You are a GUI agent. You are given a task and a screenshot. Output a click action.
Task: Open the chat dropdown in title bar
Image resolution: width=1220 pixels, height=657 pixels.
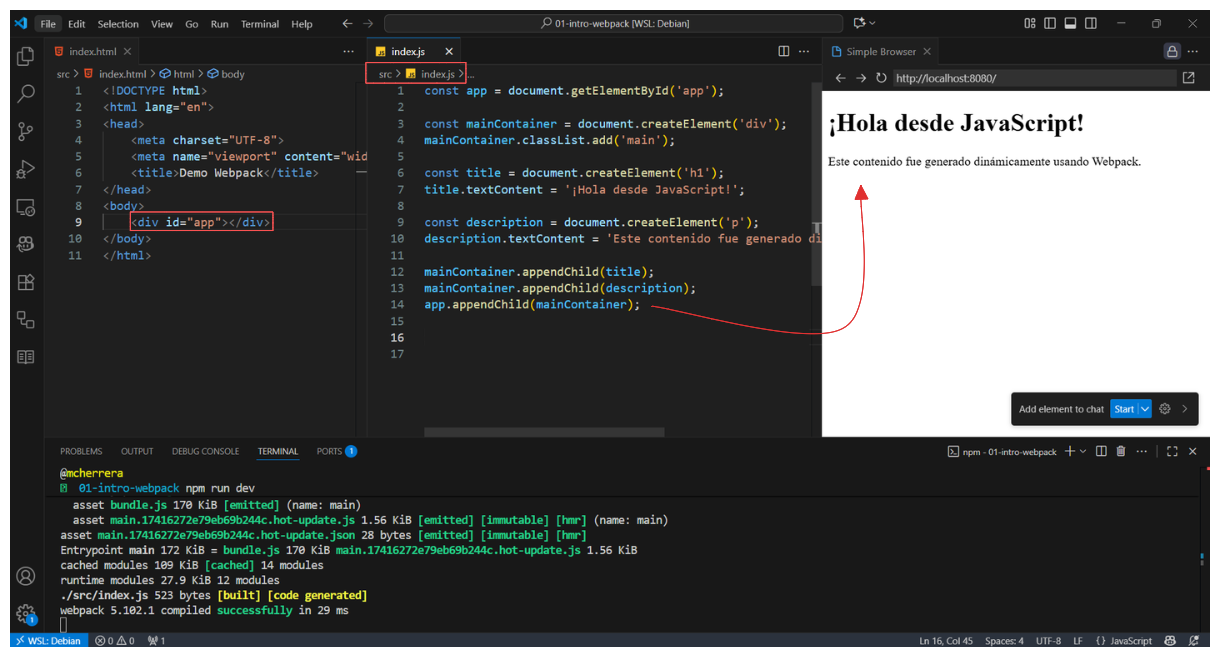pyautogui.click(x=872, y=23)
